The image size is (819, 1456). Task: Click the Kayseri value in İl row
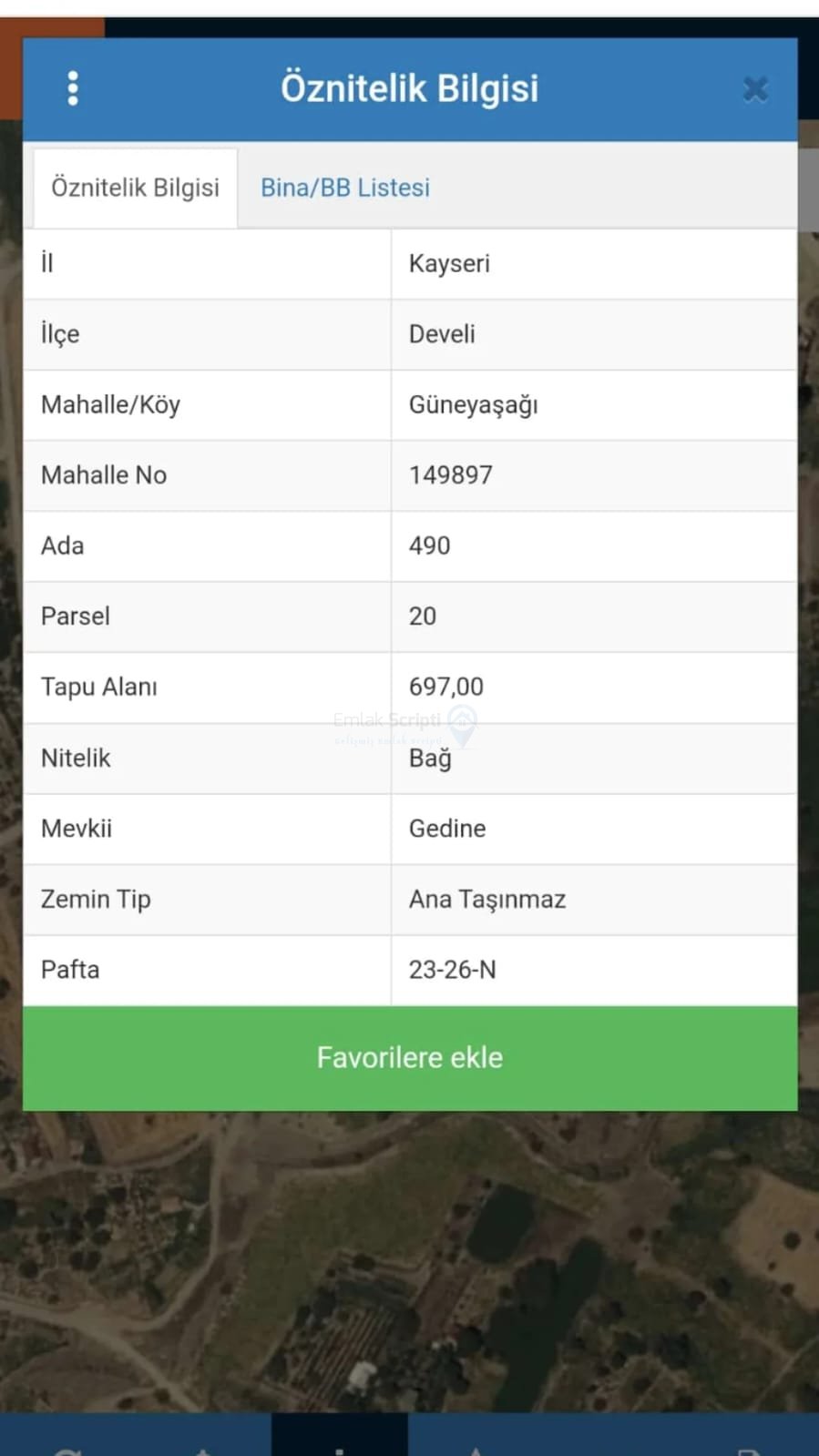pyautogui.click(x=449, y=264)
